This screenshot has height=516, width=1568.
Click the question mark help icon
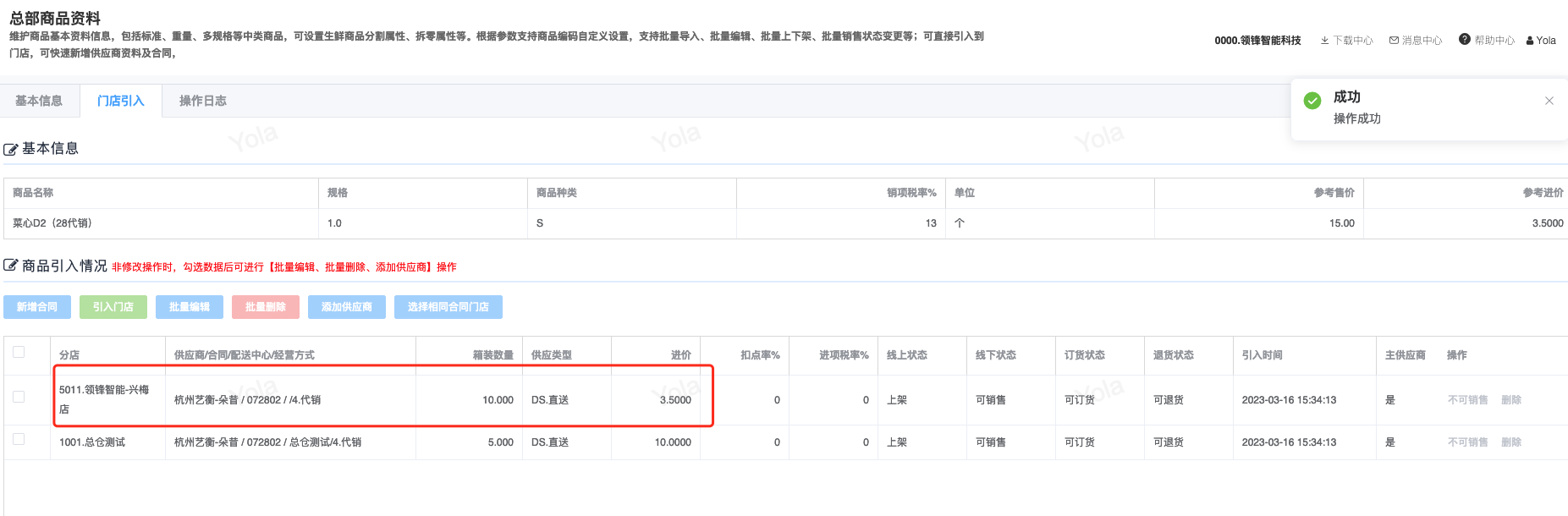[x=1465, y=40]
